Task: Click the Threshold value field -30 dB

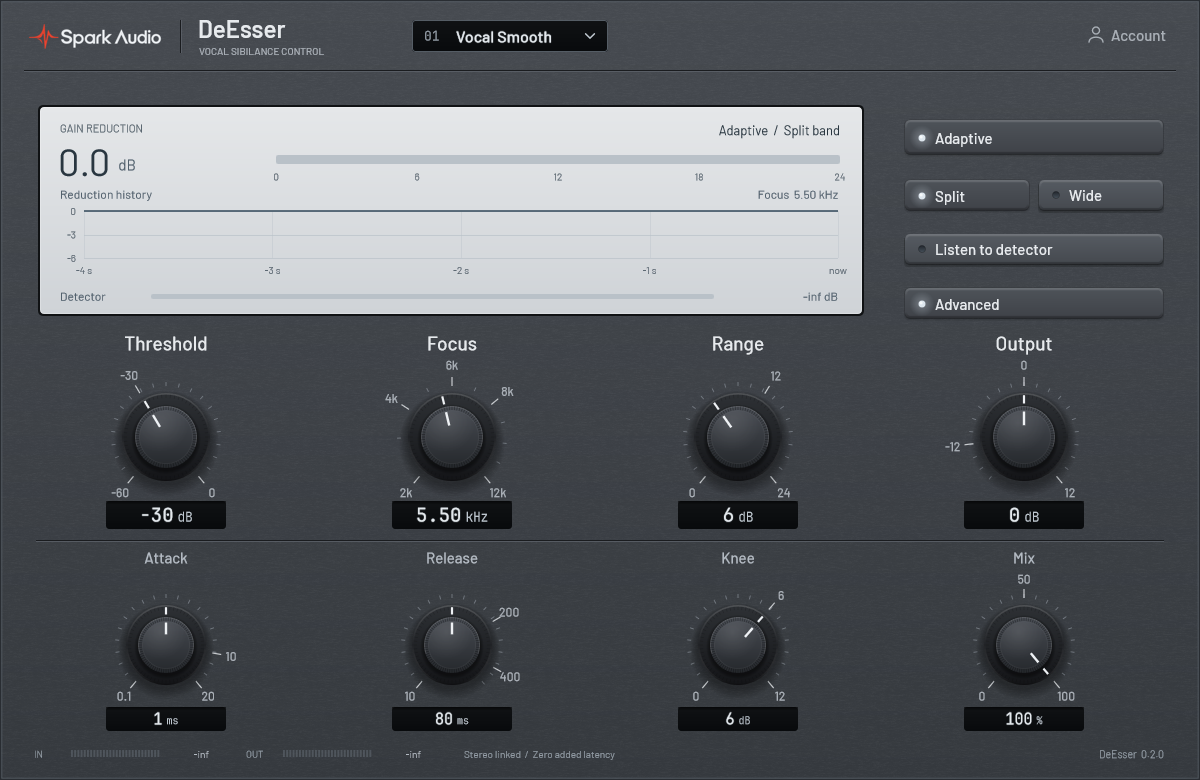Action: coord(166,516)
